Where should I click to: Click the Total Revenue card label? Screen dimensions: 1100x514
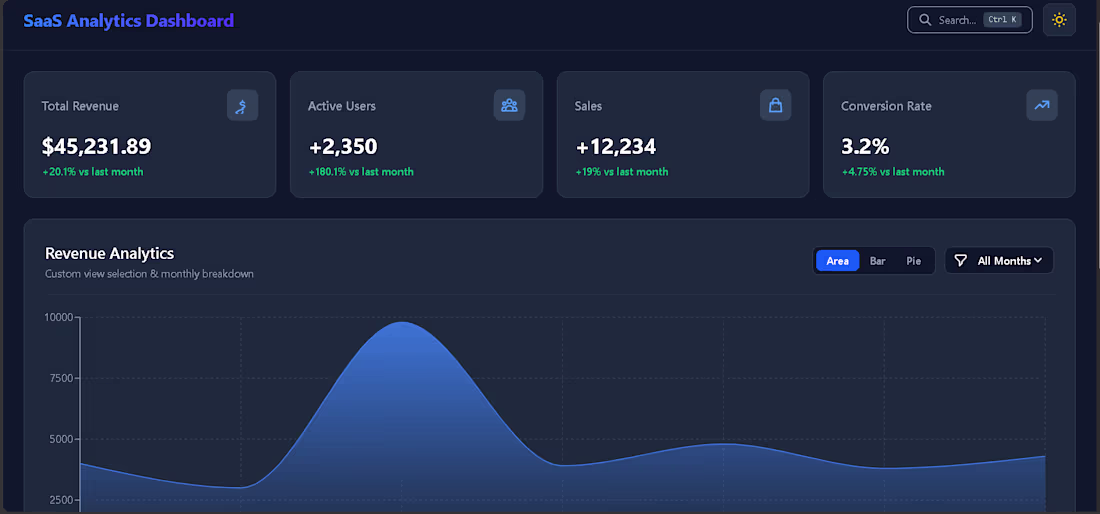80,106
